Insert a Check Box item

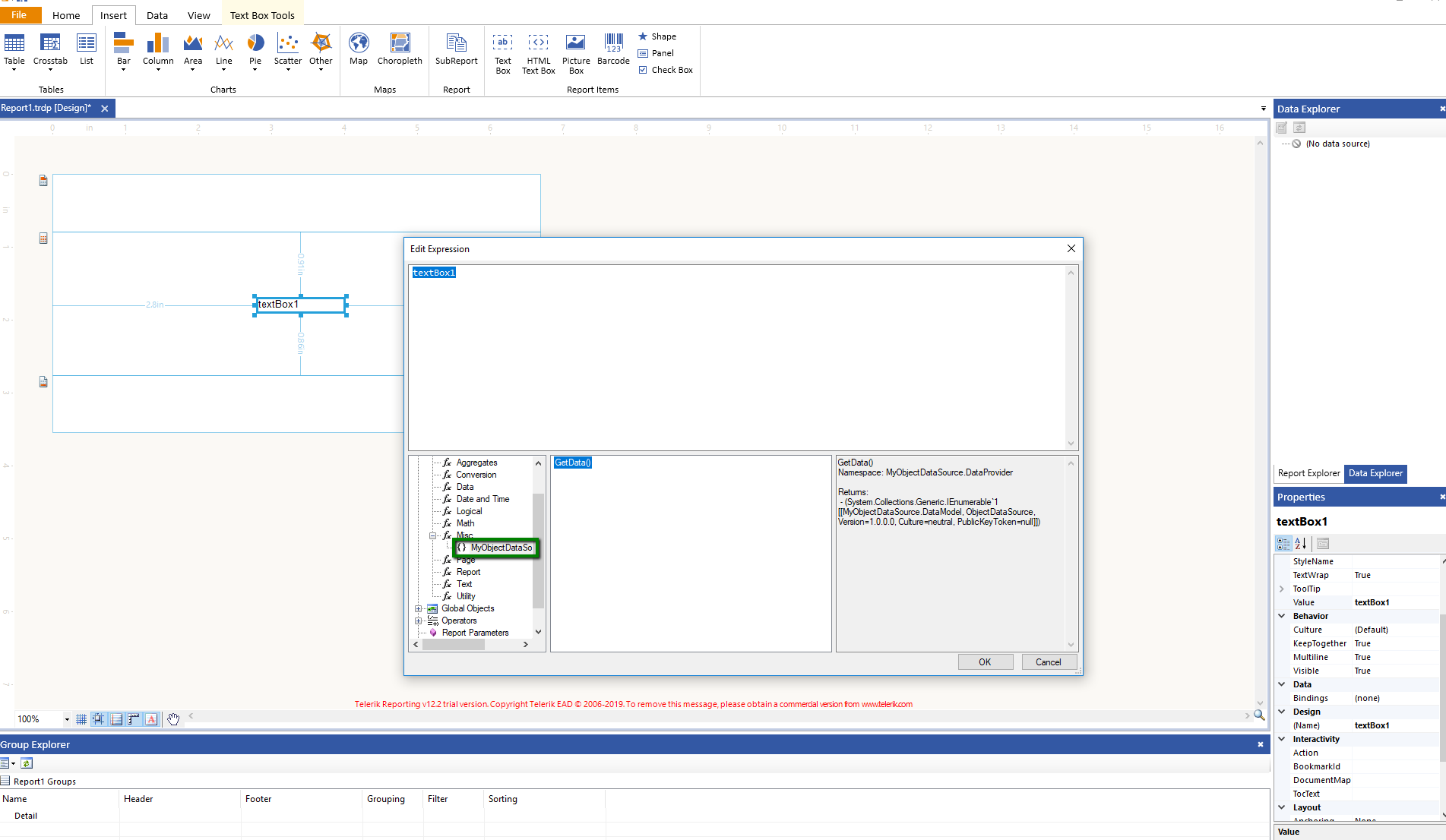pos(666,70)
